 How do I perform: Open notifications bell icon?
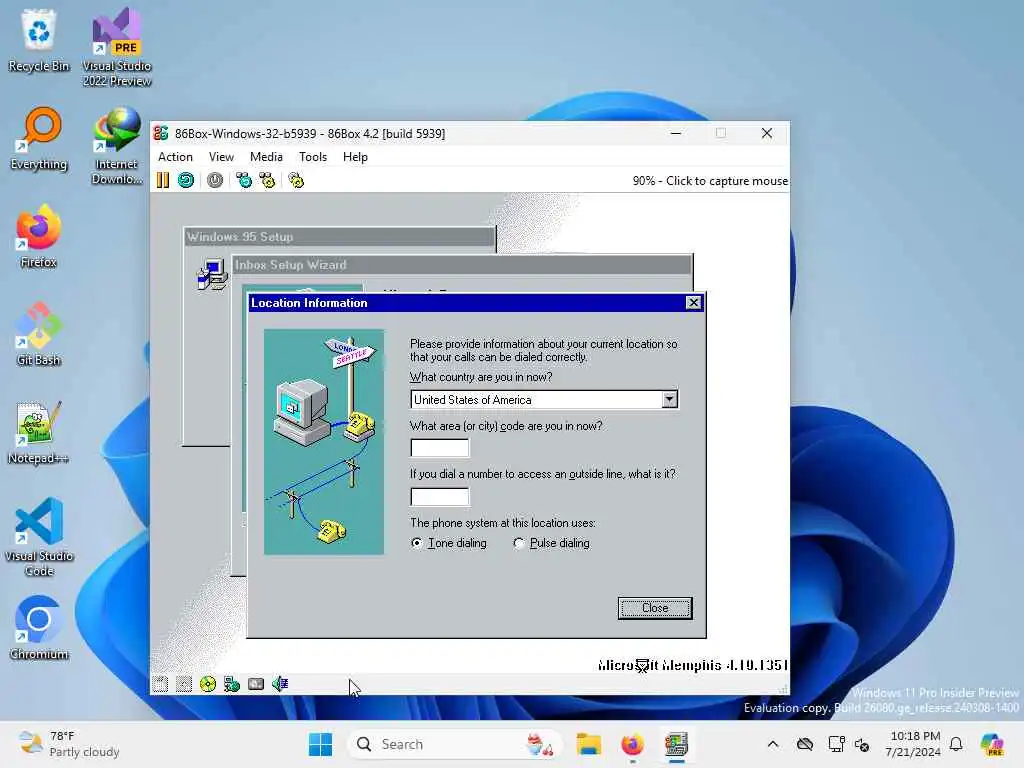click(956, 744)
